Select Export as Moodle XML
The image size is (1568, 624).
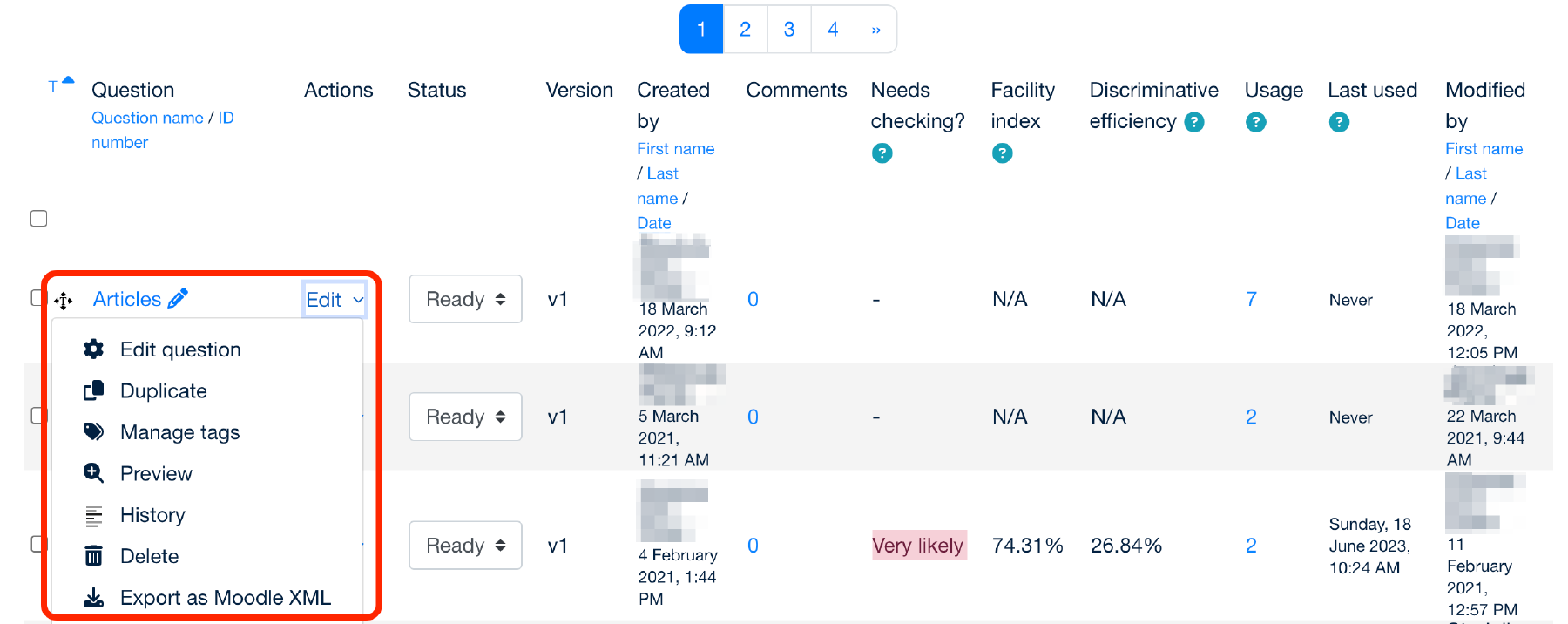[x=225, y=598]
